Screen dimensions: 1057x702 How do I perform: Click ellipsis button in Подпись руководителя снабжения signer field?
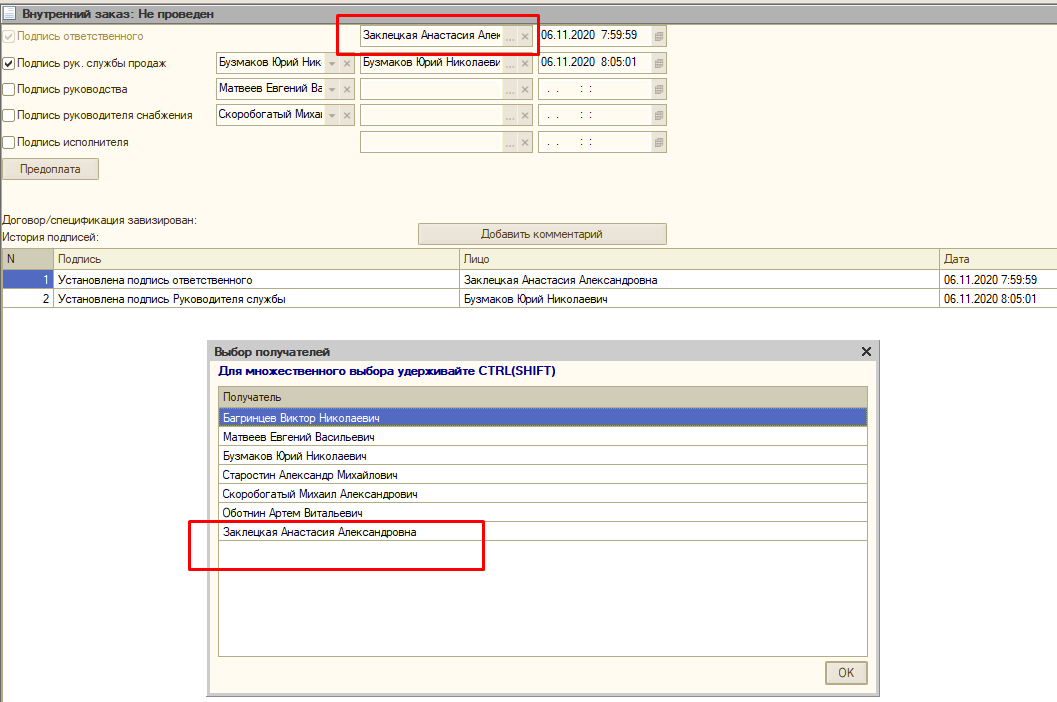click(510, 116)
